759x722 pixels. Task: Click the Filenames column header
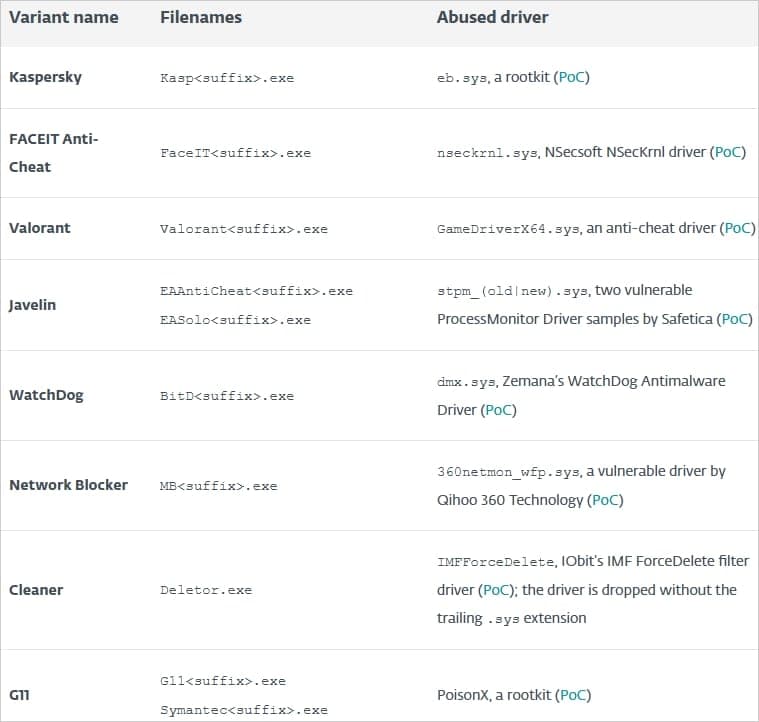click(x=201, y=17)
